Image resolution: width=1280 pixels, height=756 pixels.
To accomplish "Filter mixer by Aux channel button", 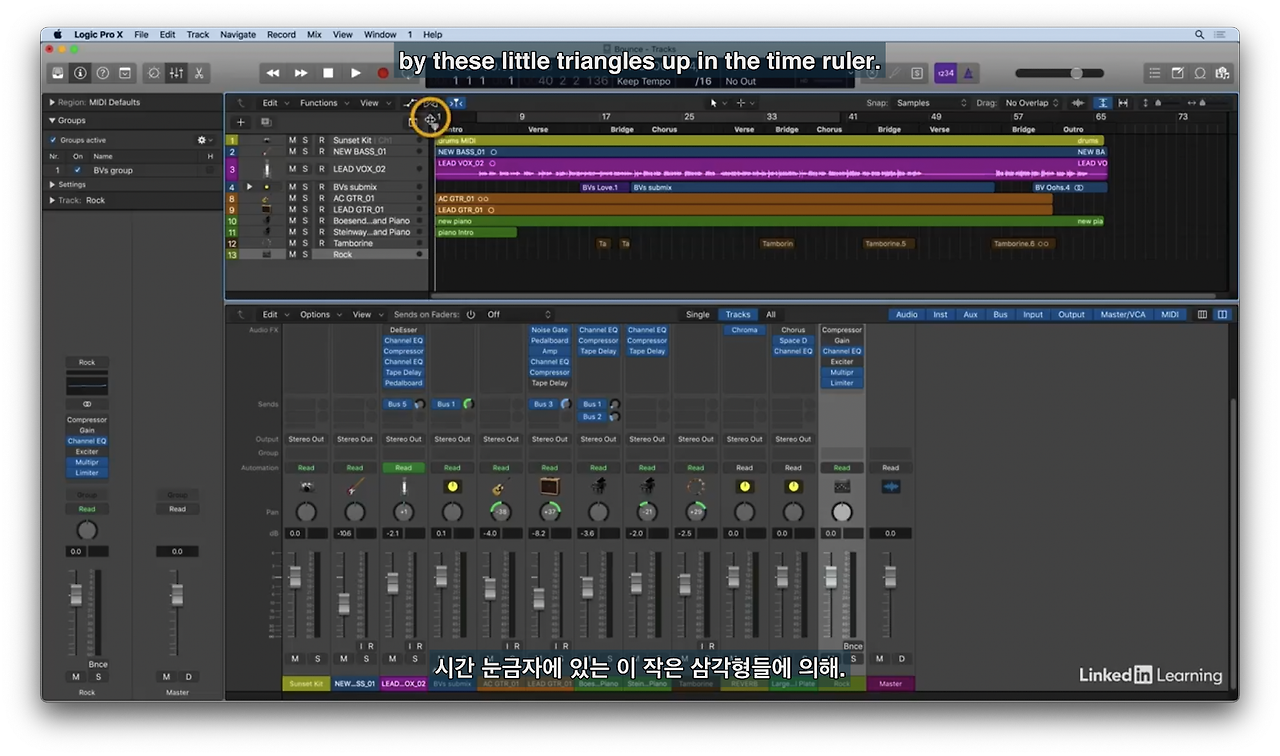I will pos(970,314).
